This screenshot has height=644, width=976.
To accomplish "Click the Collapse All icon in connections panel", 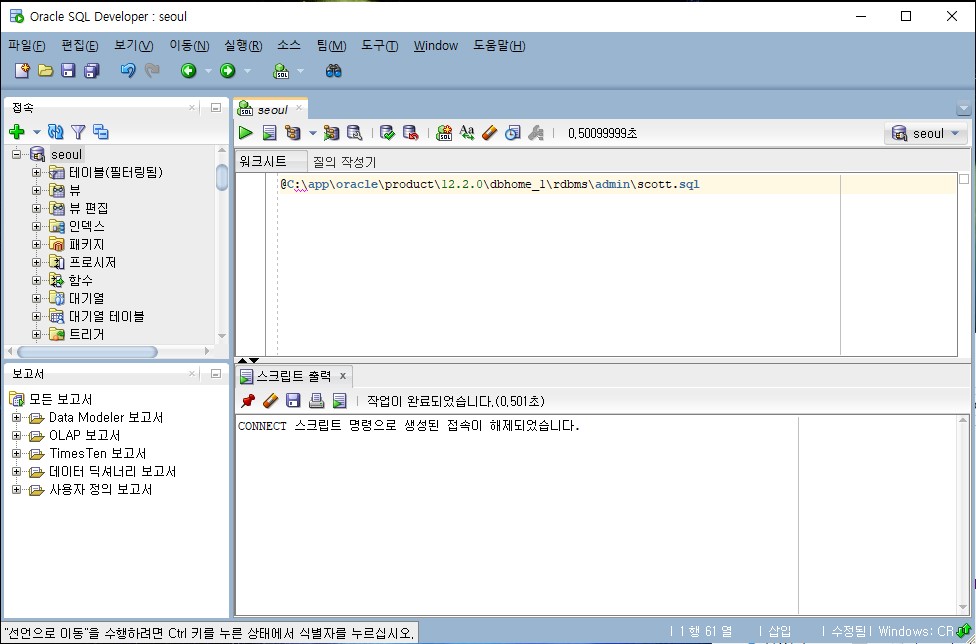I will pyautogui.click(x=101, y=131).
